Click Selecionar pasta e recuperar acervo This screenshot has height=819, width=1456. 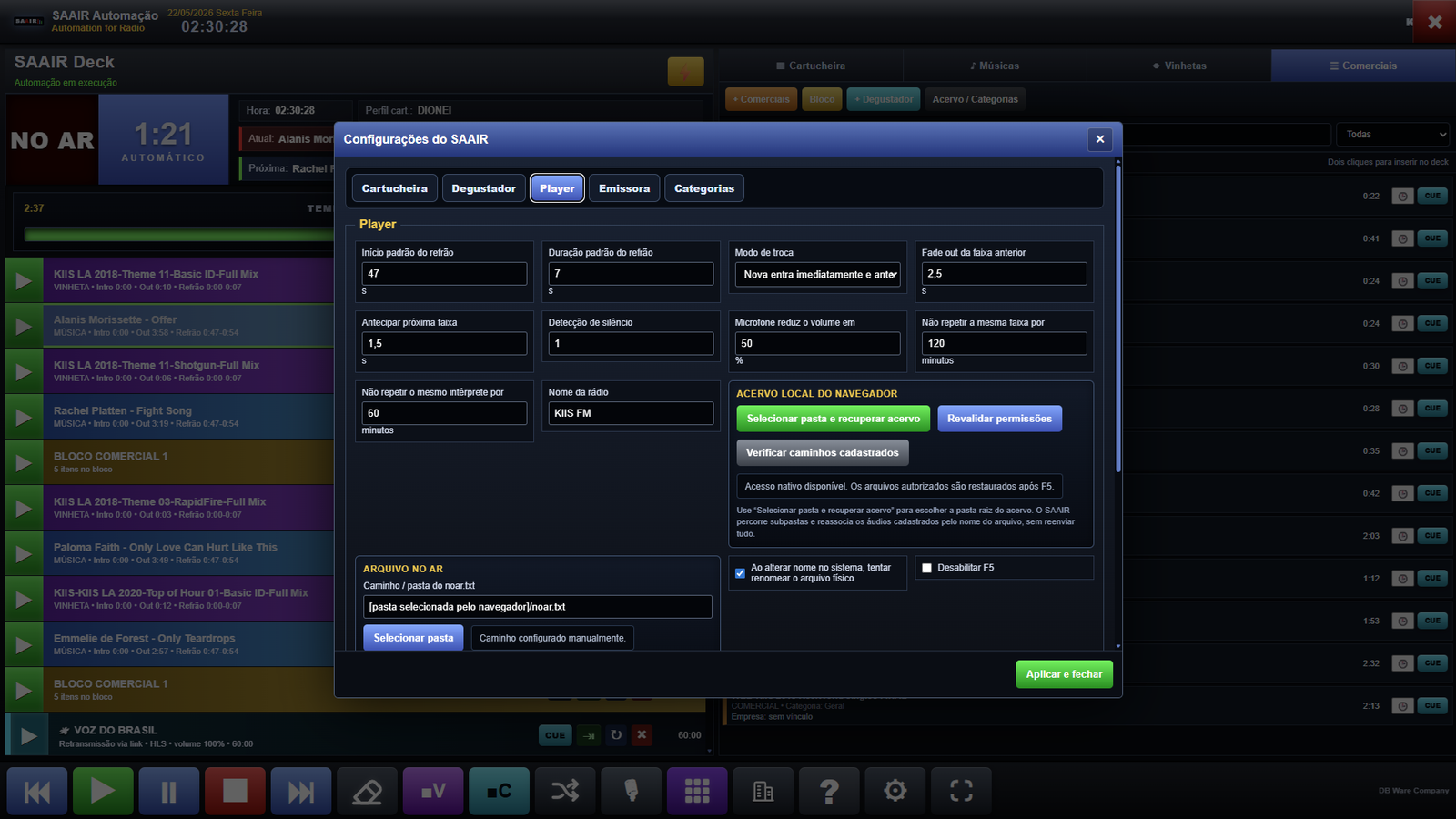834,419
